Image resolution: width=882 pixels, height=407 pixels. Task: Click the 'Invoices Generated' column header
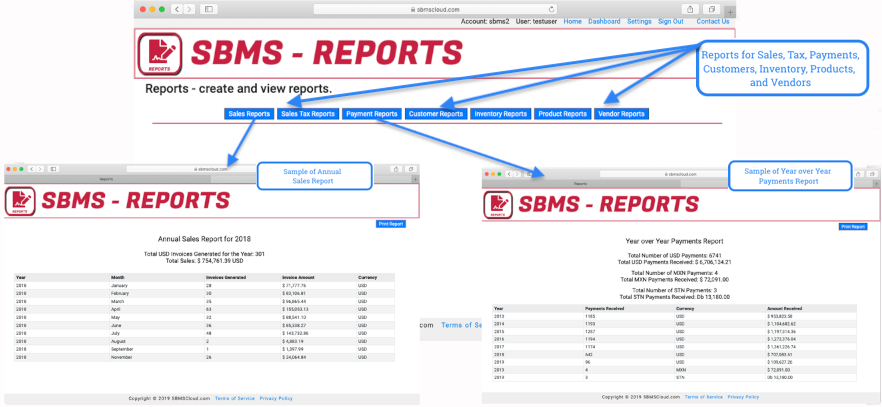[x=226, y=277]
